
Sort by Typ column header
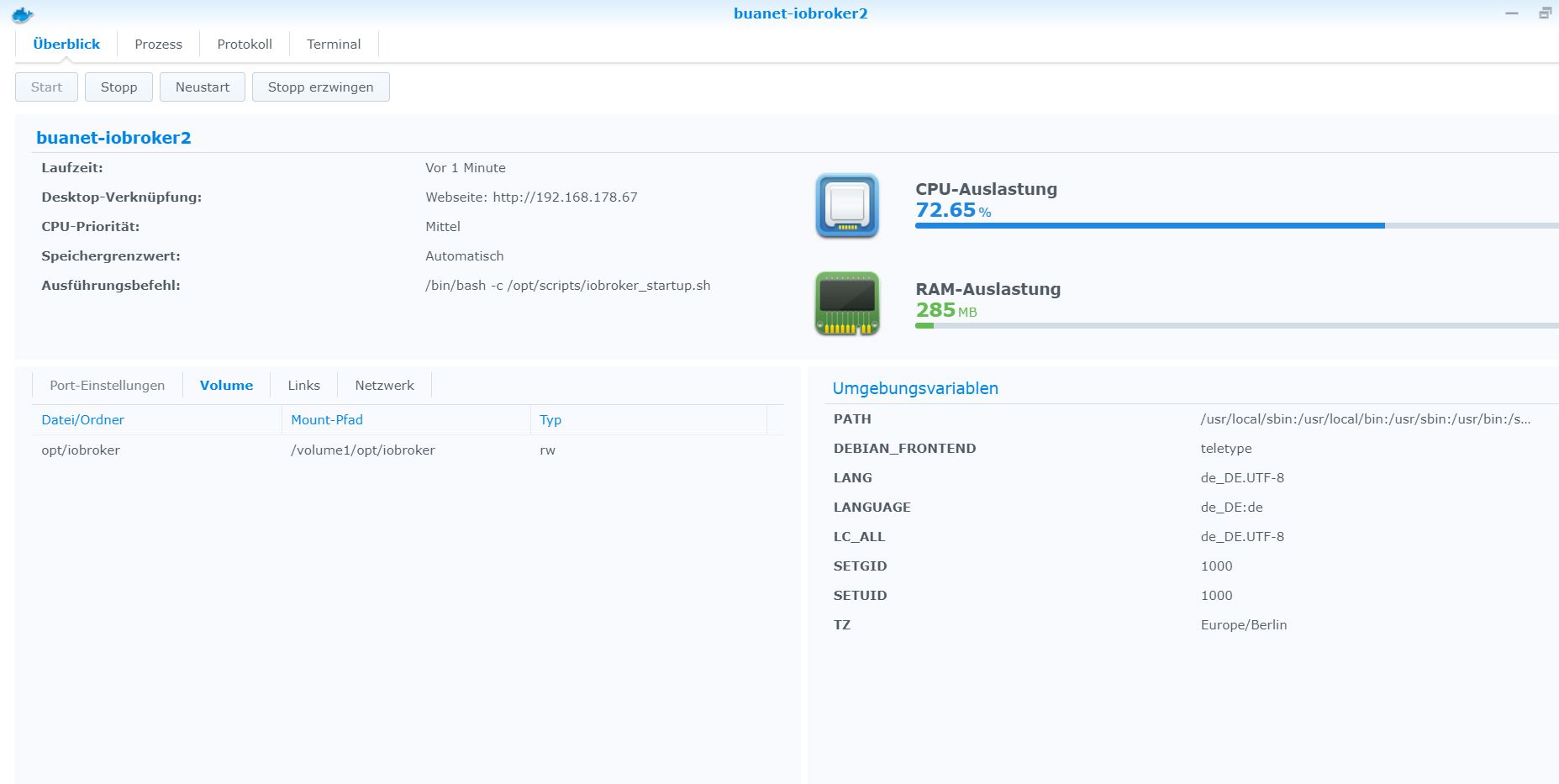coord(648,419)
